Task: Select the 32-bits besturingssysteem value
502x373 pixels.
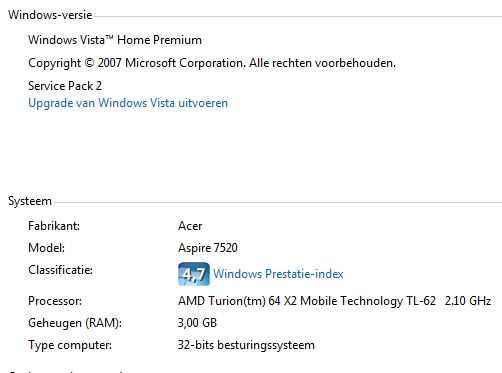Action: tap(246, 345)
